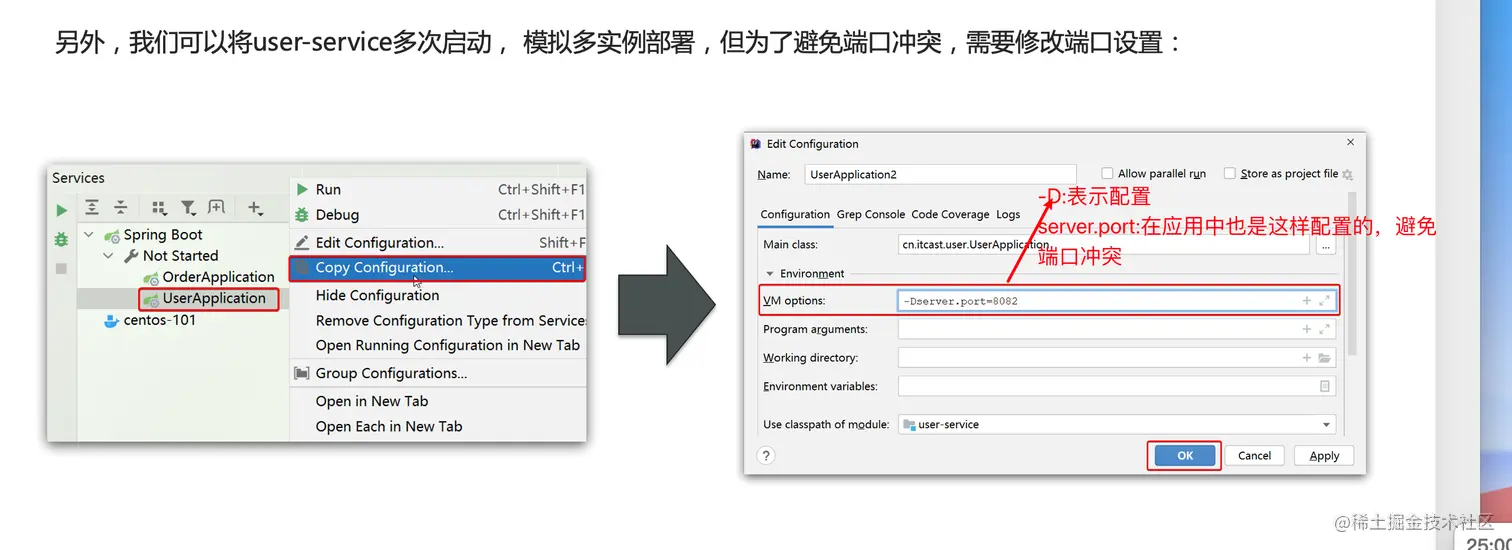Switch to the Configuration tab
Viewport: 1512px width, 550px height.
795,214
